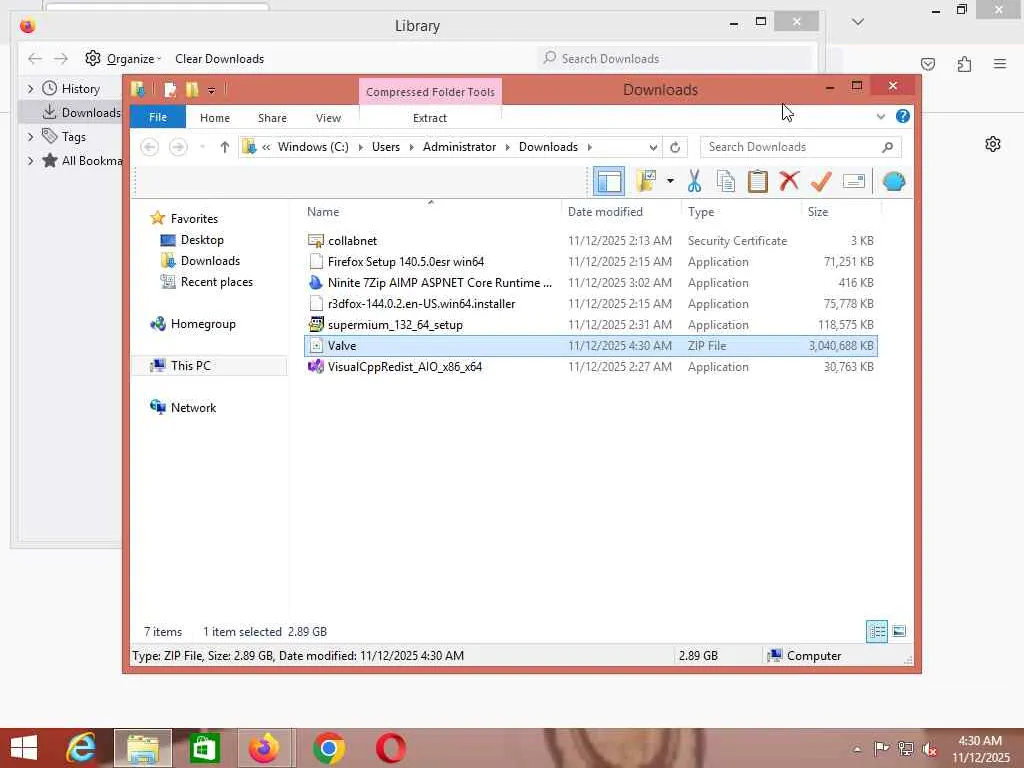Image resolution: width=1024 pixels, height=768 pixels.
Task: Click Users in the address breadcrumb
Action: (x=386, y=147)
